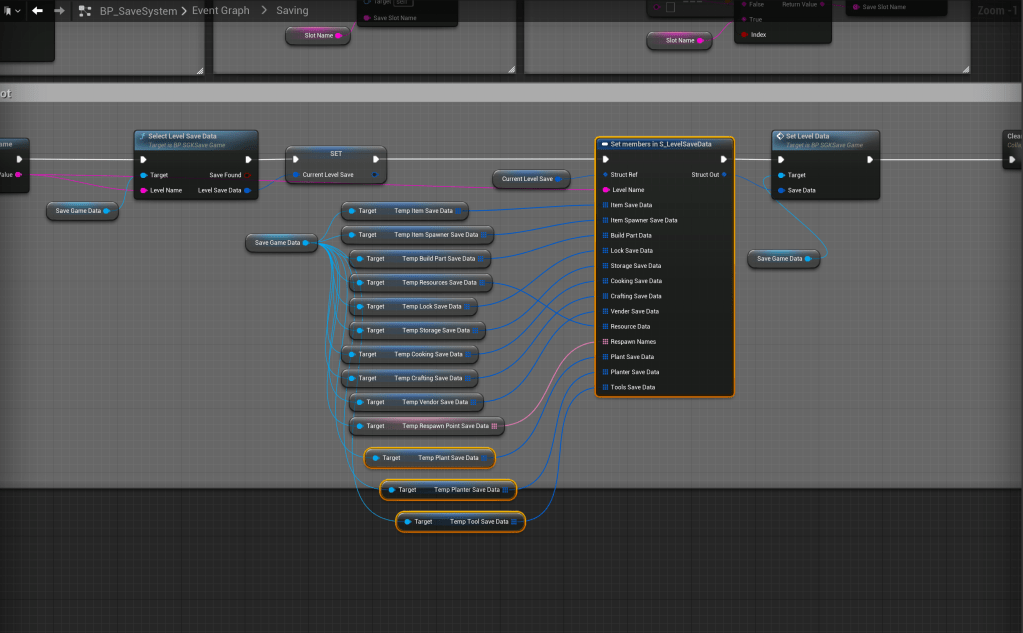Click the Level Name pin on Set members node
Screen dimensions: 1023x633
point(605,189)
